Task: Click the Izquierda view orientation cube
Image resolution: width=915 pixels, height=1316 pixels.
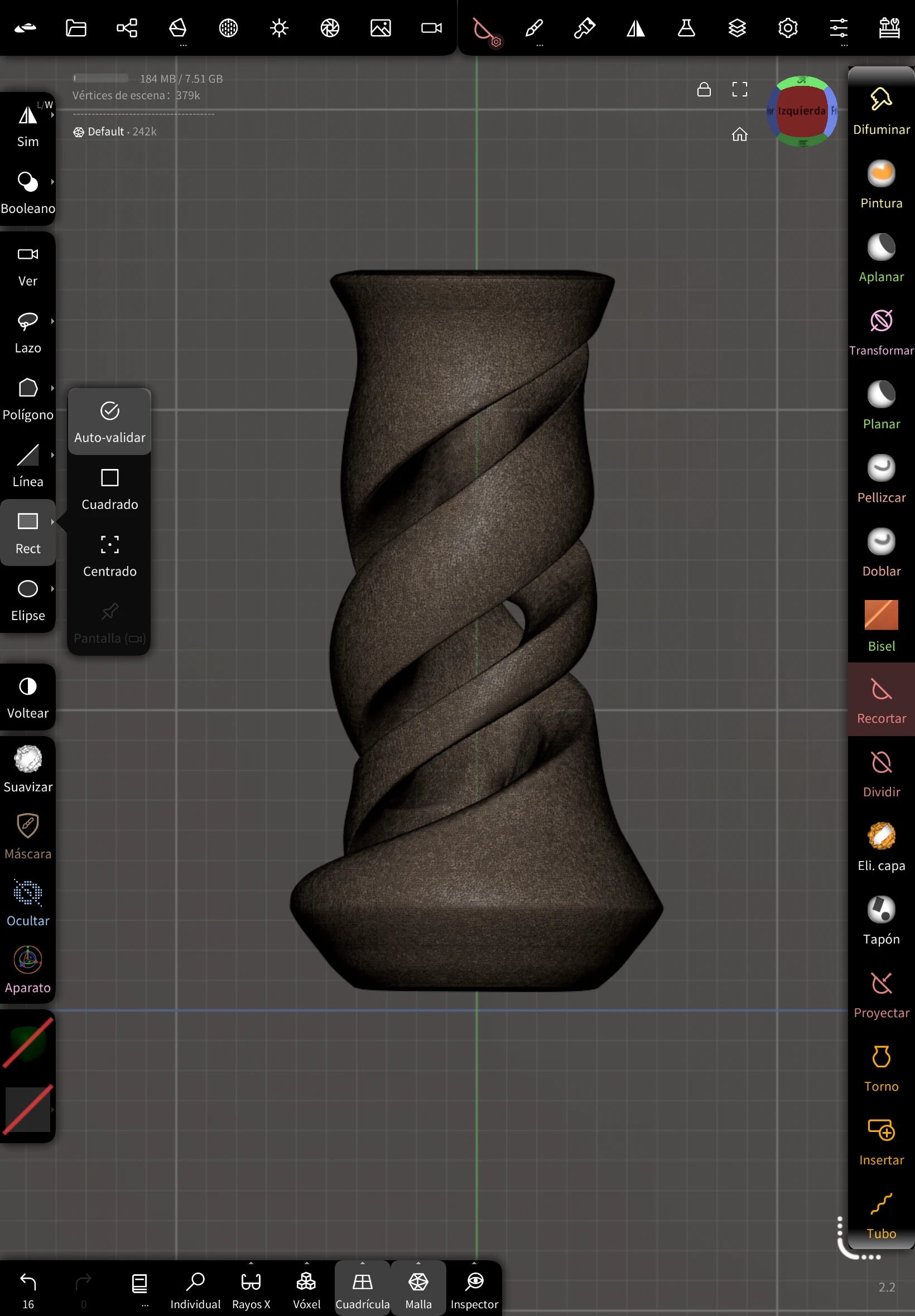Action: point(801,110)
